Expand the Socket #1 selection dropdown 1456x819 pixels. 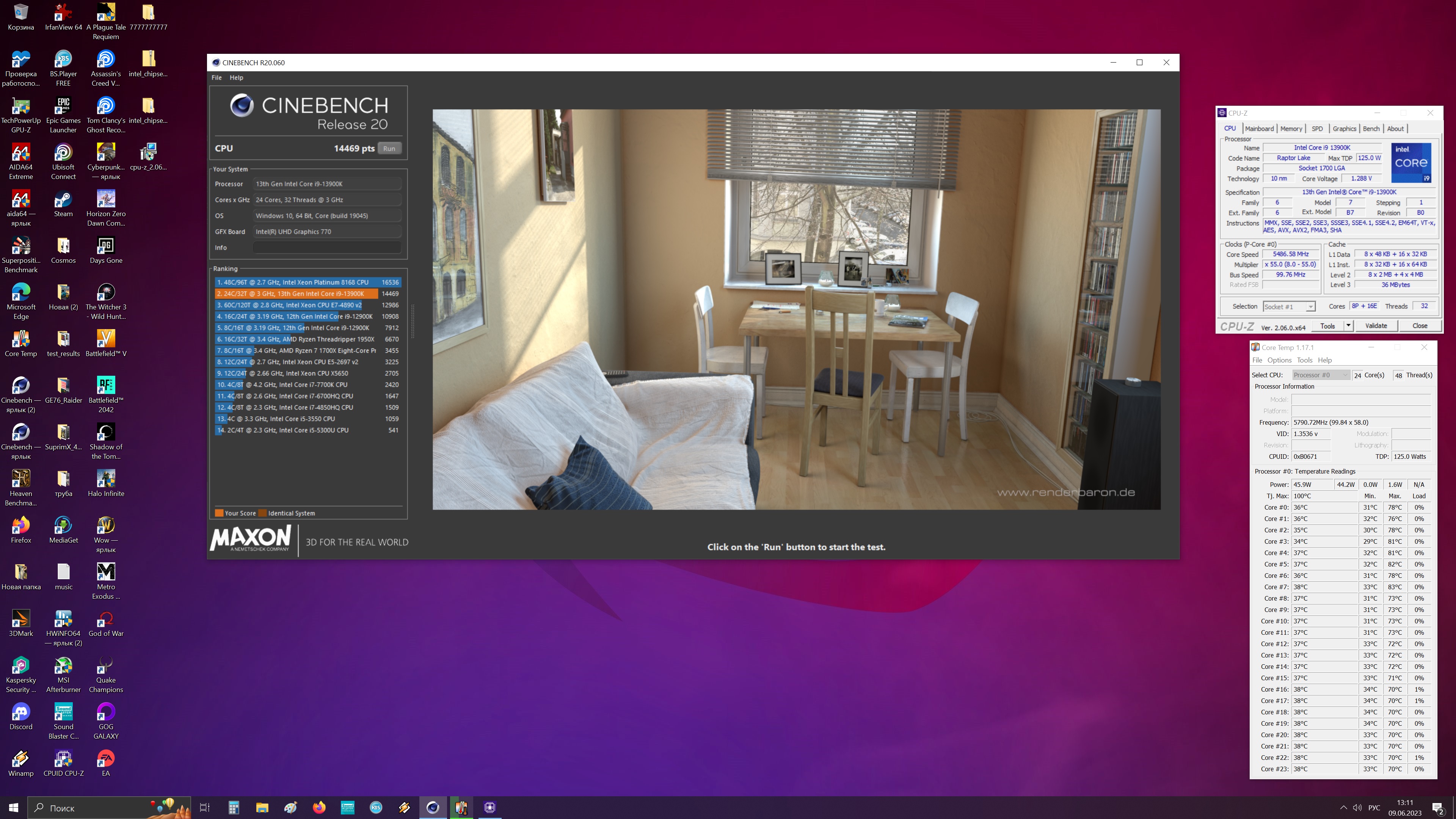(x=1310, y=306)
